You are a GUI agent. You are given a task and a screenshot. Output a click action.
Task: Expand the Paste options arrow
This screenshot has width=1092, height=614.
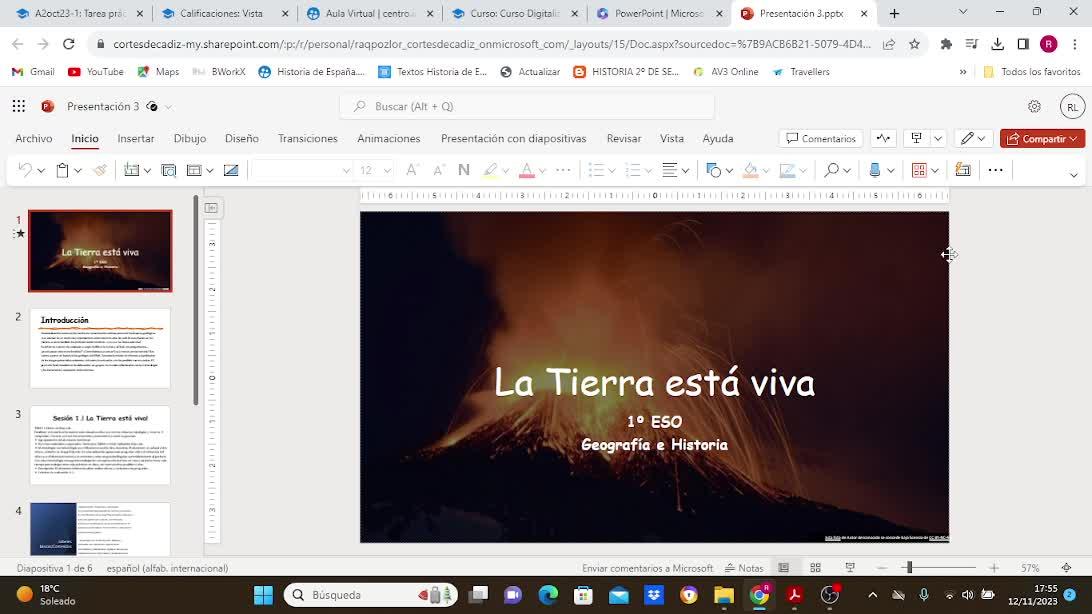tap(78, 171)
